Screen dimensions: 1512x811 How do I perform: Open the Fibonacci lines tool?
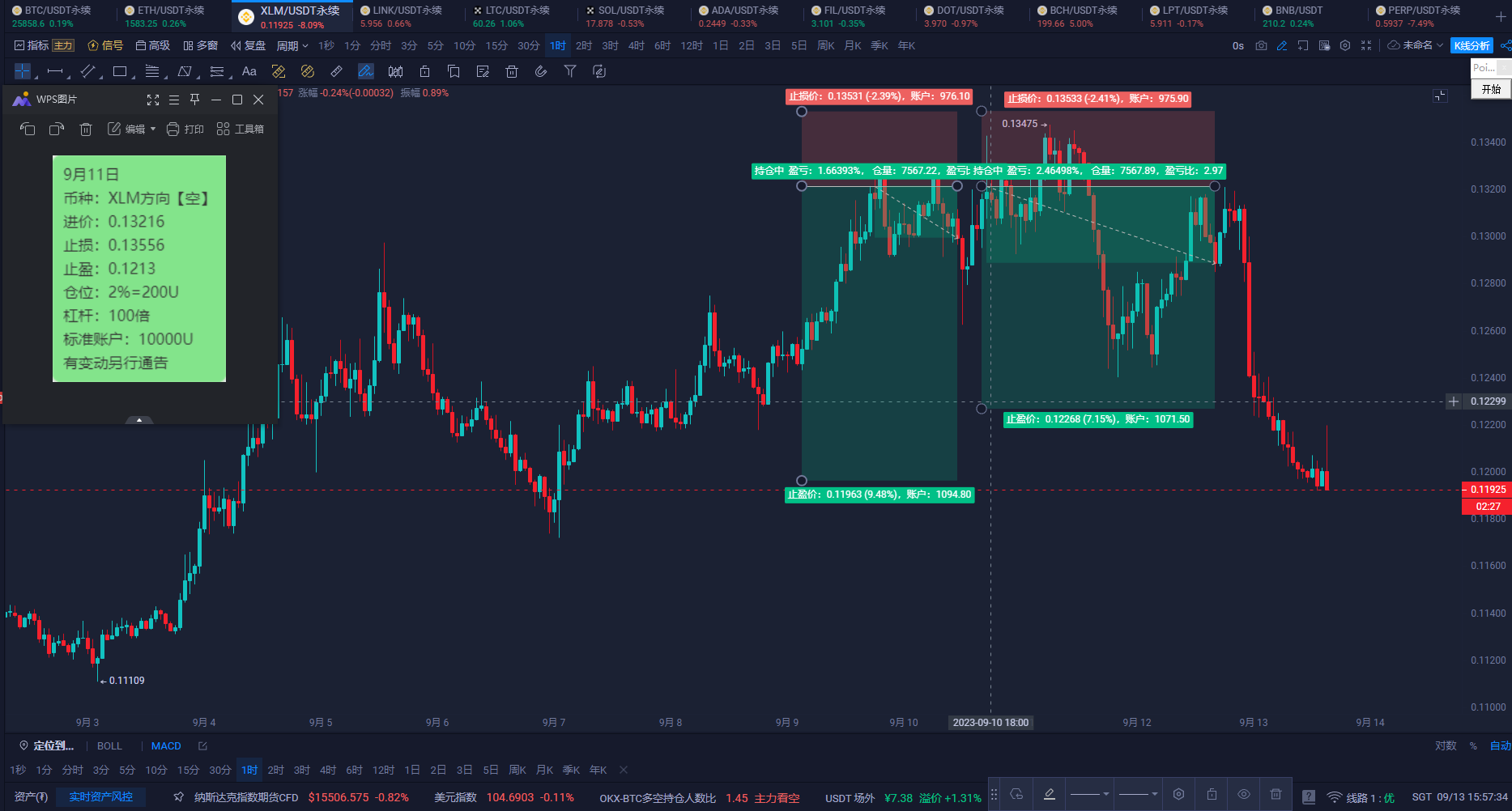coord(152,71)
